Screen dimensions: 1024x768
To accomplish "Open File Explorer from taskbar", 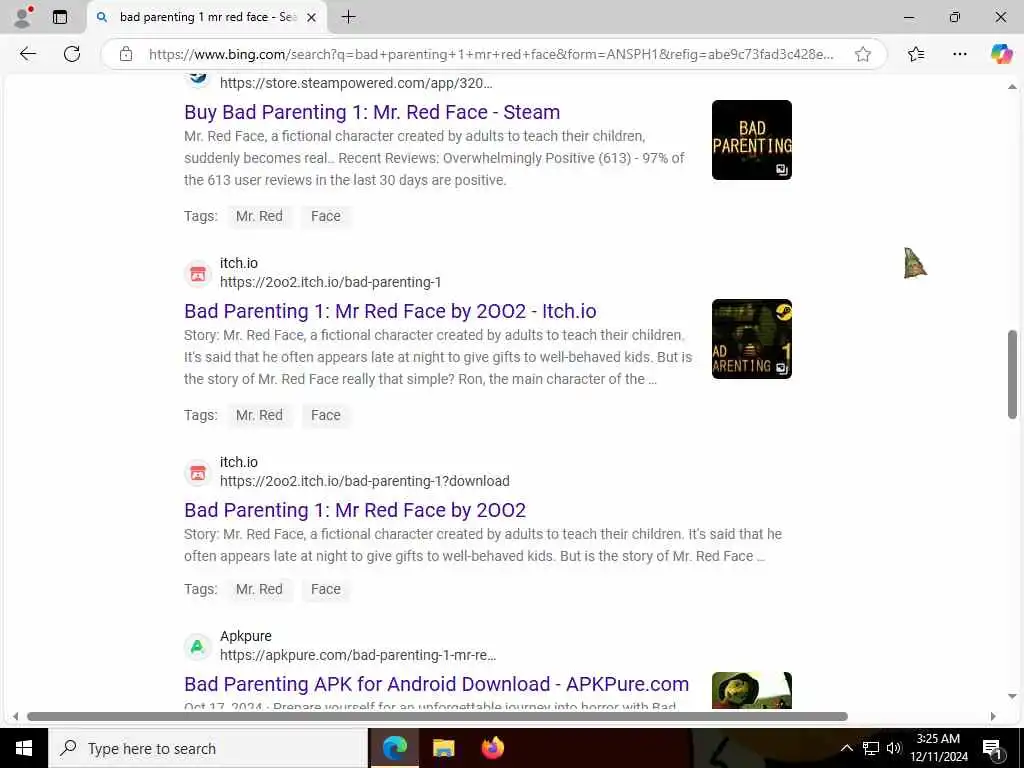I will (x=443, y=748).
